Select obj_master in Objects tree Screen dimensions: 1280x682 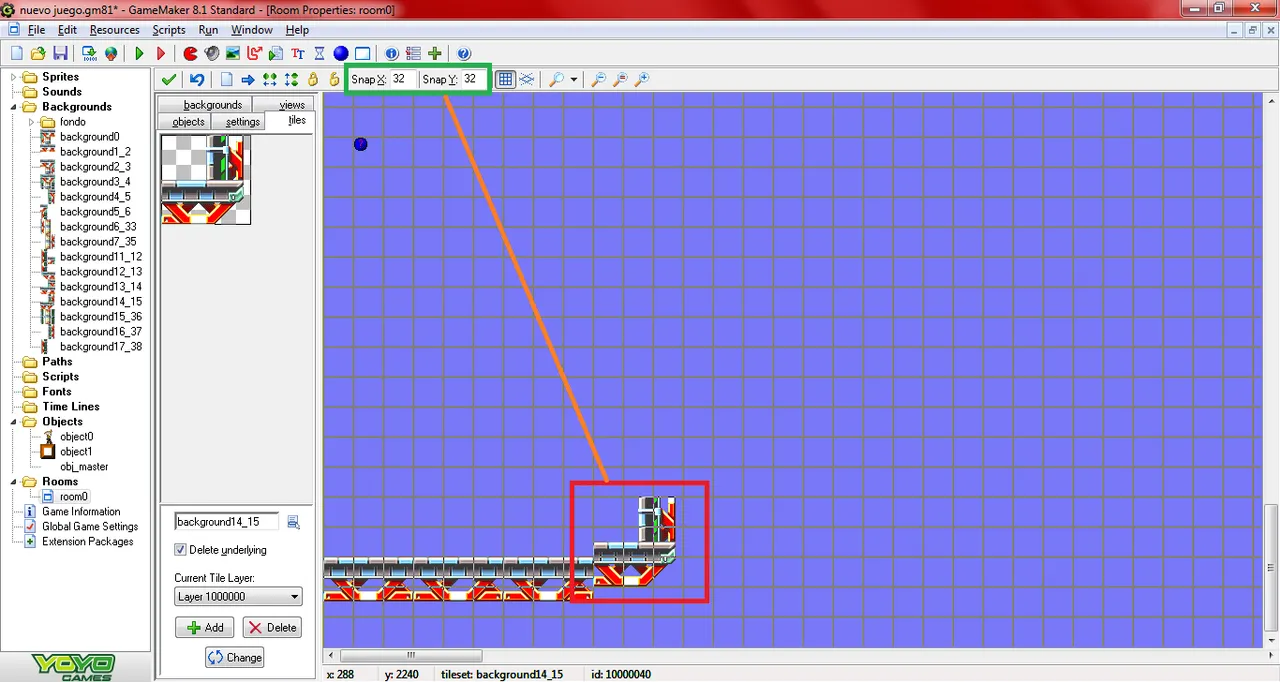click(84, 467)
